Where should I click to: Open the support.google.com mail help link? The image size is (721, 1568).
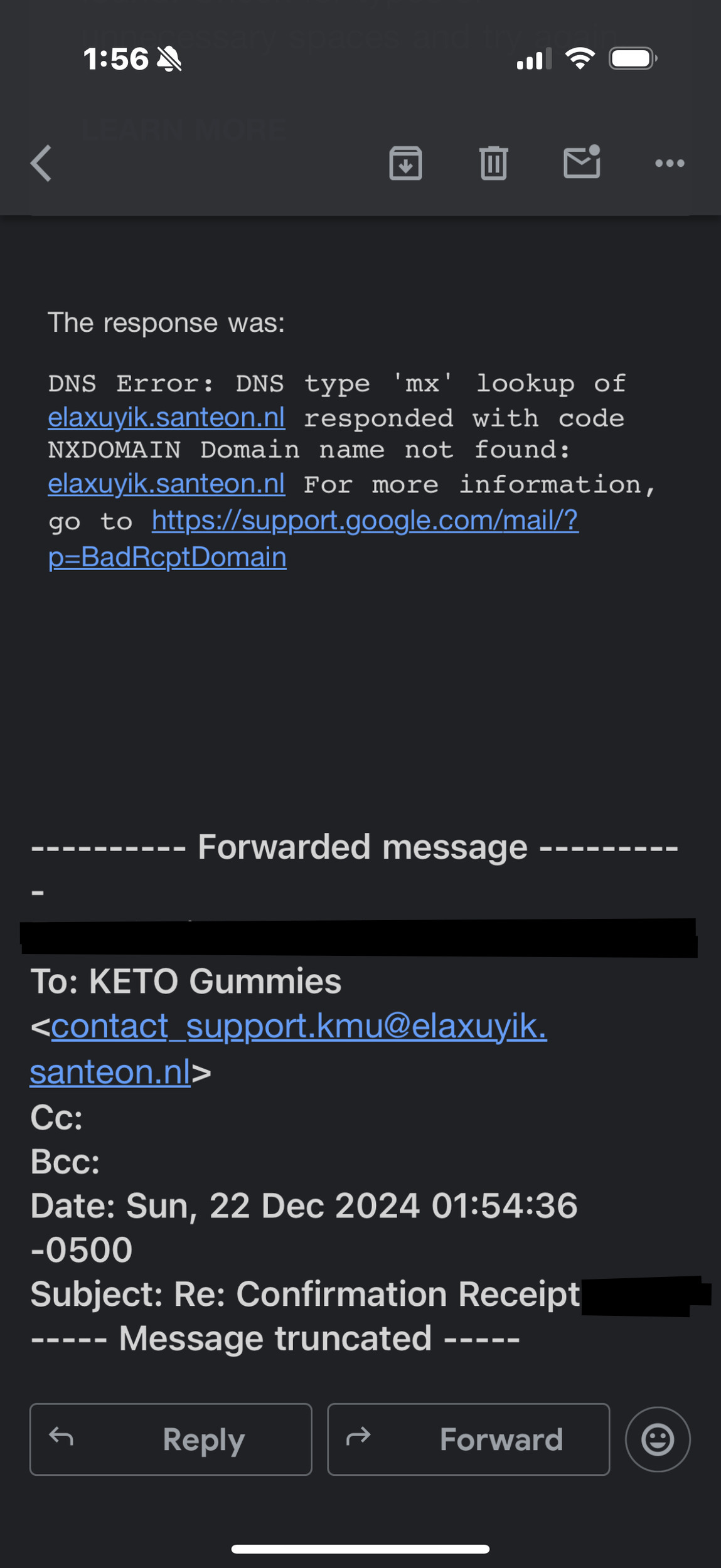pyautogui.click(x=365, y=521)
